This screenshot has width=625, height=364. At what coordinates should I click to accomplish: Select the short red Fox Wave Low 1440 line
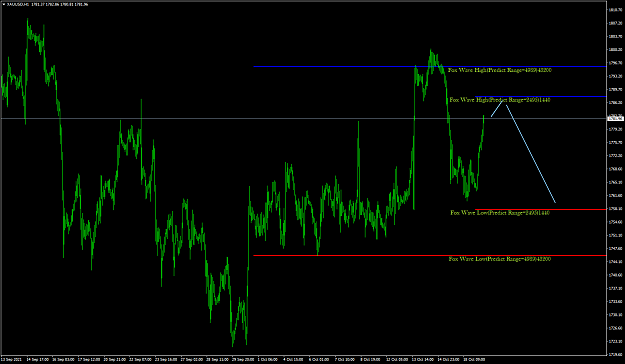click(x=540, y=209)
